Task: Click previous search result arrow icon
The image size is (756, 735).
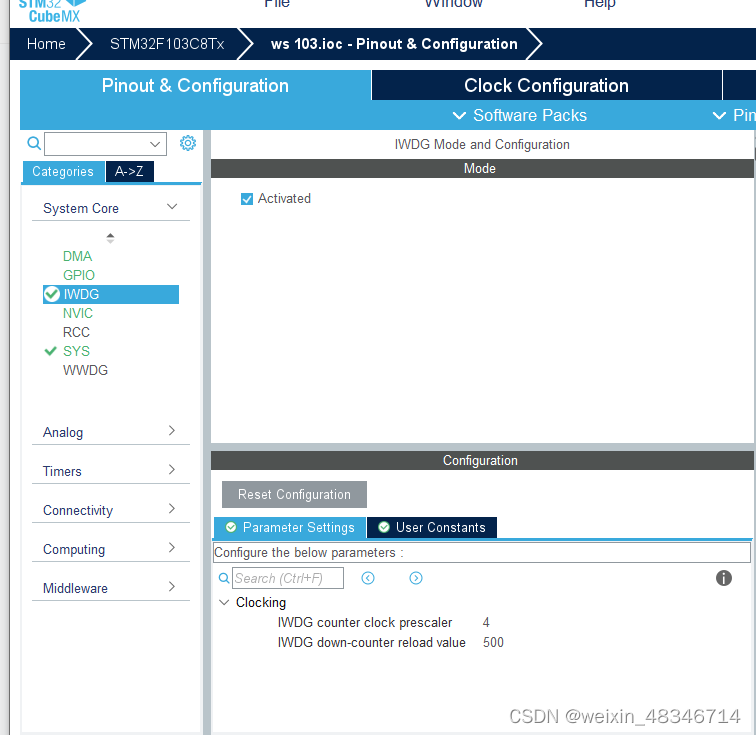Action: (x=368, y=578)
